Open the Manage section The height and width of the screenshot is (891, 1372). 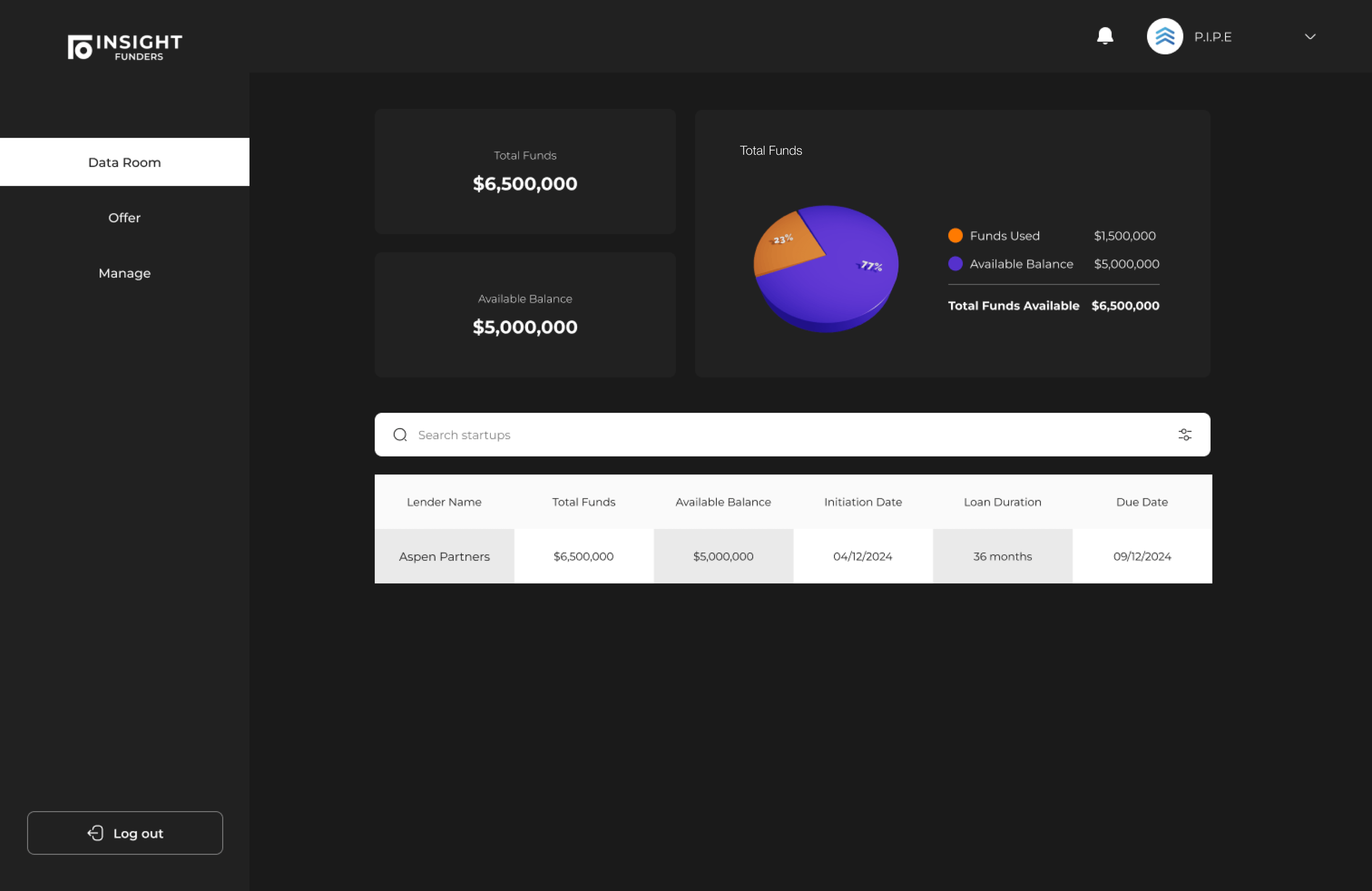point(125,273)
